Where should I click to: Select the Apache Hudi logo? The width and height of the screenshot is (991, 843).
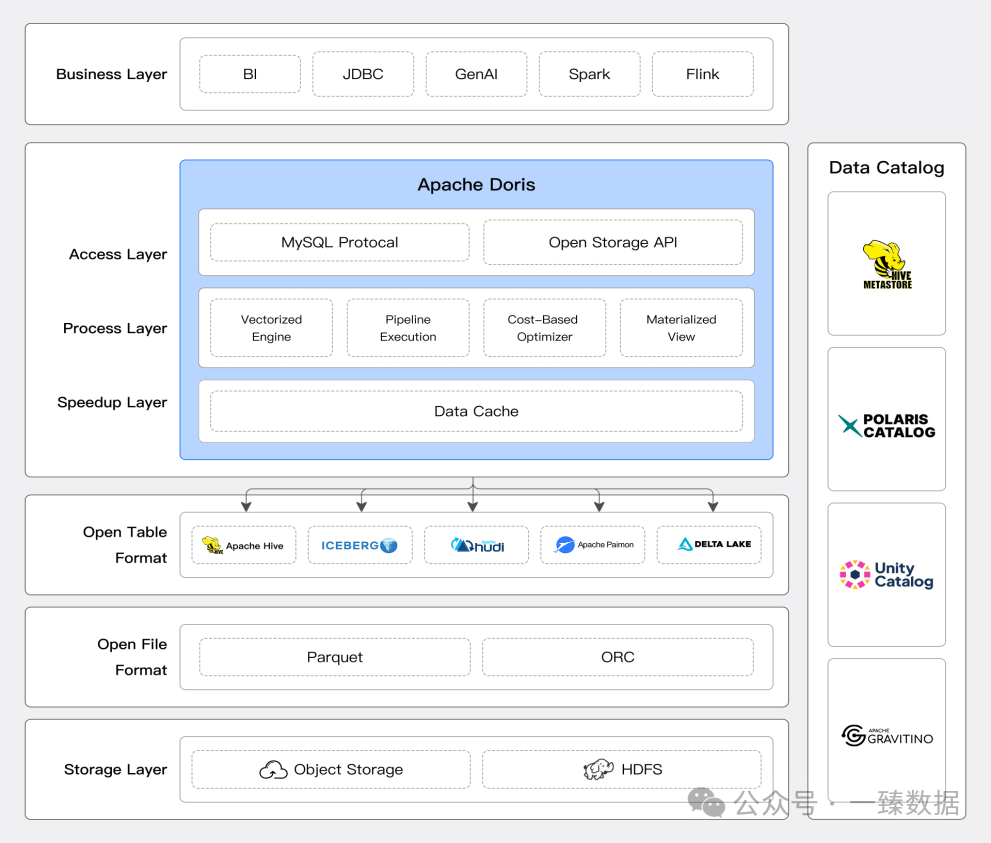click(477, 545)
